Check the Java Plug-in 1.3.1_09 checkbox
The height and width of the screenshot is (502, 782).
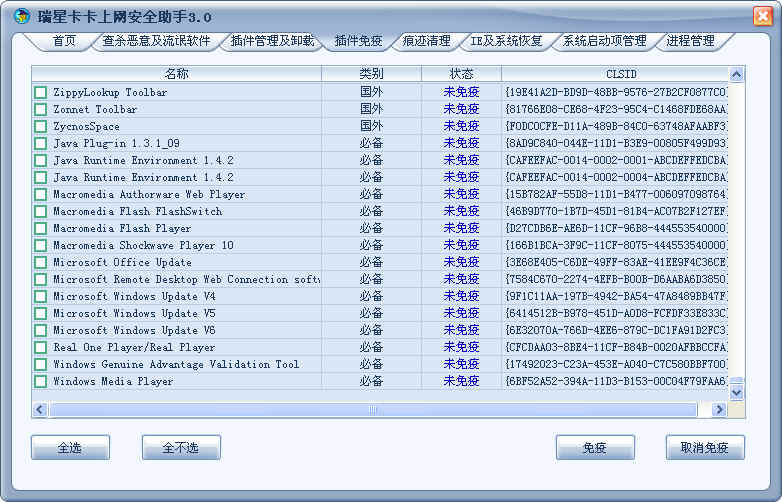[41, 144]
